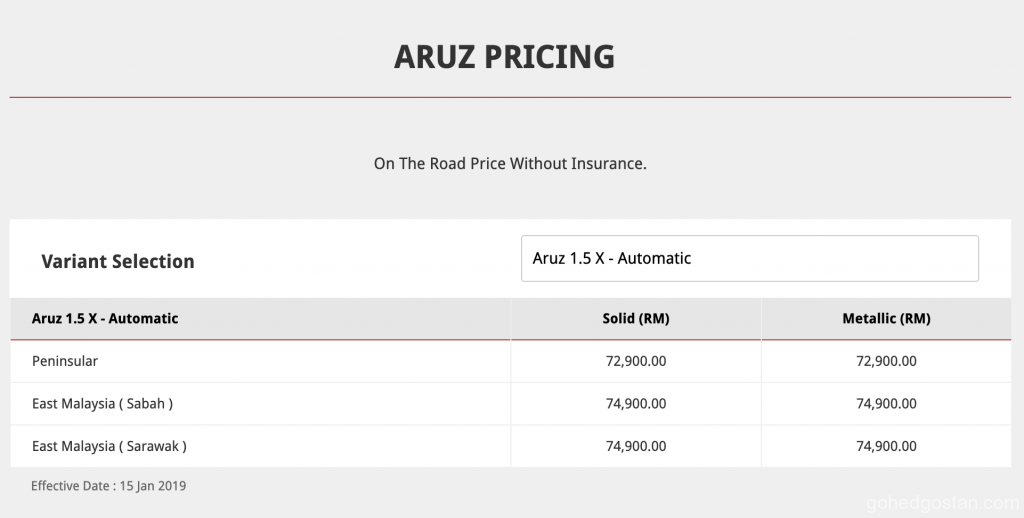This screenshot has height=518, width=1024.
Task: Click the Solid (RM) column header
Action: coord(636,318)
